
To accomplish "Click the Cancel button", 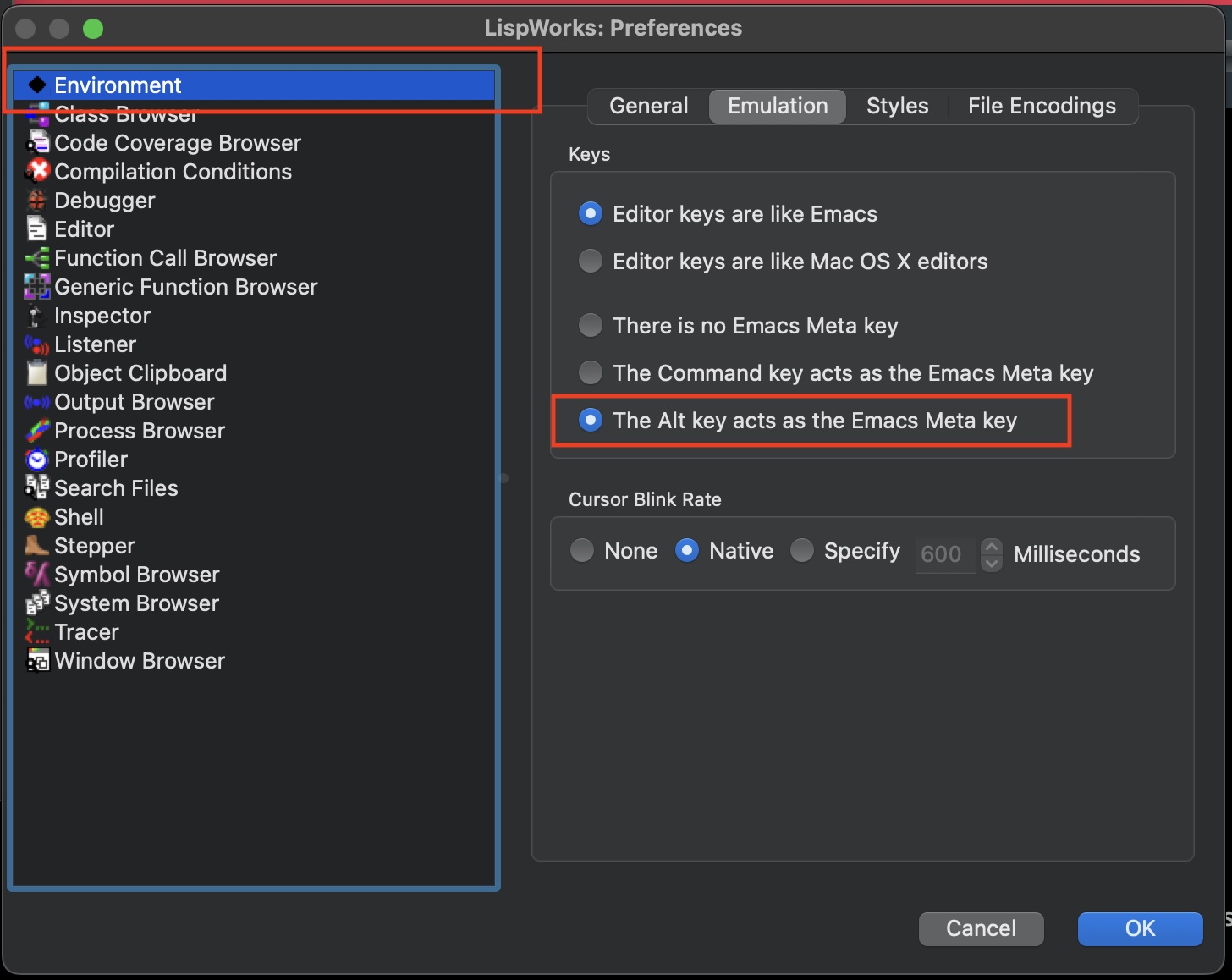I will point(981,928).
